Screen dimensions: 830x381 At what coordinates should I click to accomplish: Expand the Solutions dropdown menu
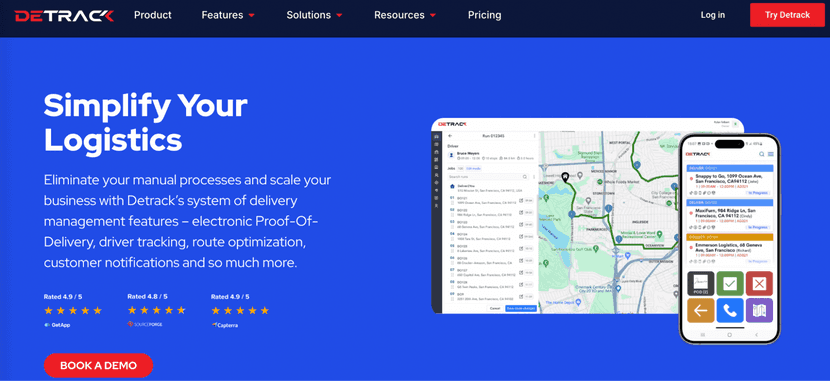click(314, 15)
